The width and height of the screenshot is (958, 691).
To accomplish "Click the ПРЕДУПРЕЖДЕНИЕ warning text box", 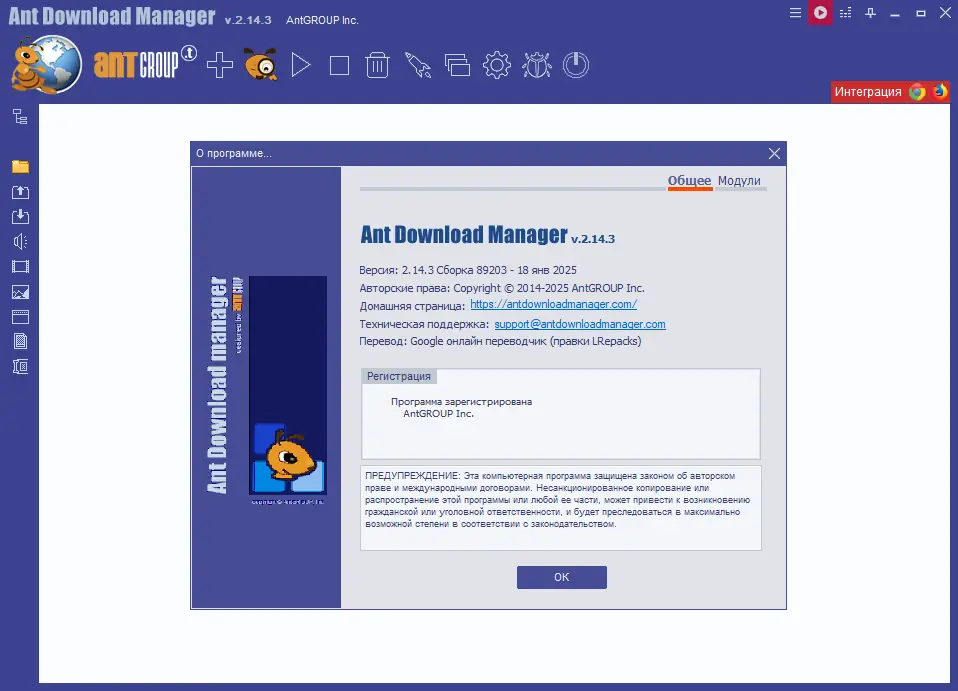I will 561,508.
